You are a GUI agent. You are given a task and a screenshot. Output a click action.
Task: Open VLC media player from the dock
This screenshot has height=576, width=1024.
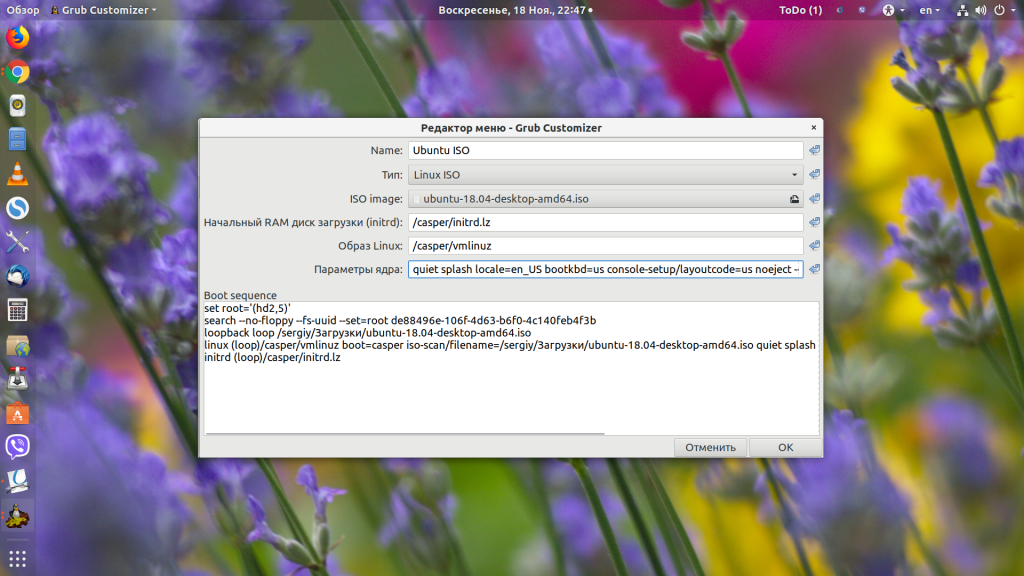click(x=17, y=174)
